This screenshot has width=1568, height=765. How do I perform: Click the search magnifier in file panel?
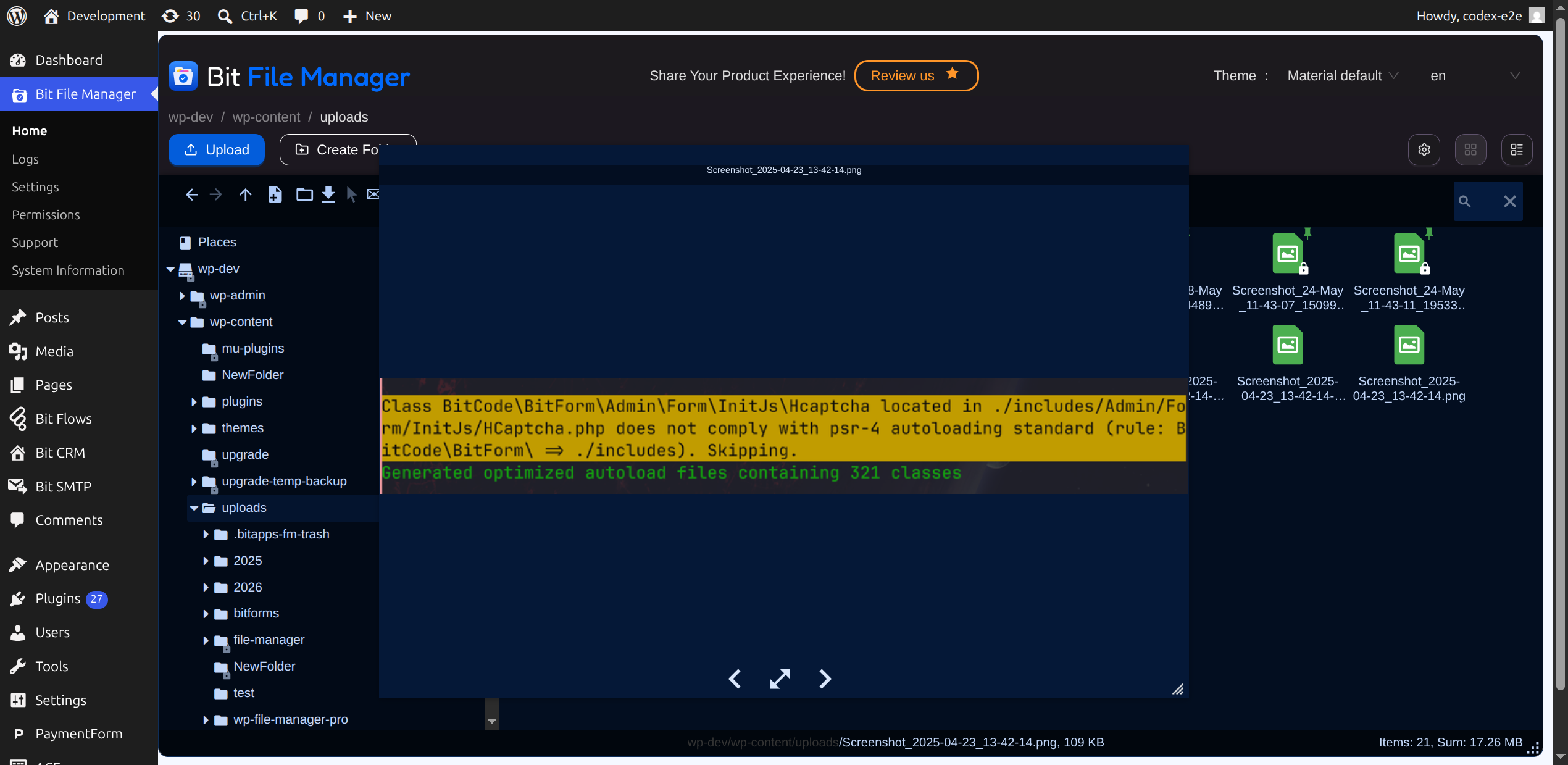[x=1464, y=201]
